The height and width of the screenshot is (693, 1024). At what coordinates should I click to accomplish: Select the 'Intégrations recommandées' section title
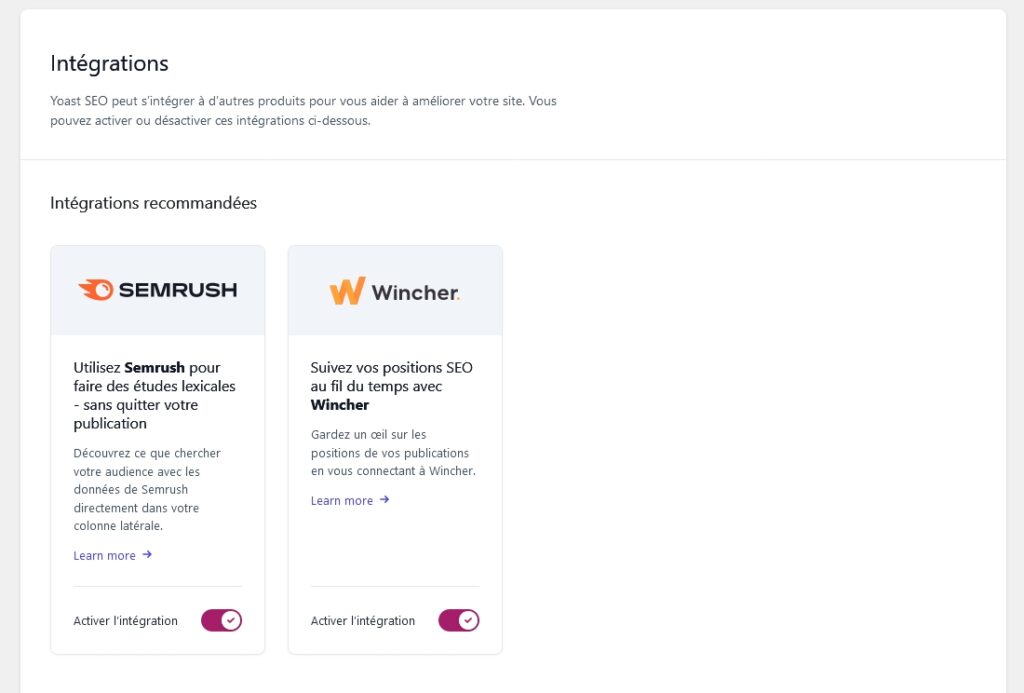point(153,203)
